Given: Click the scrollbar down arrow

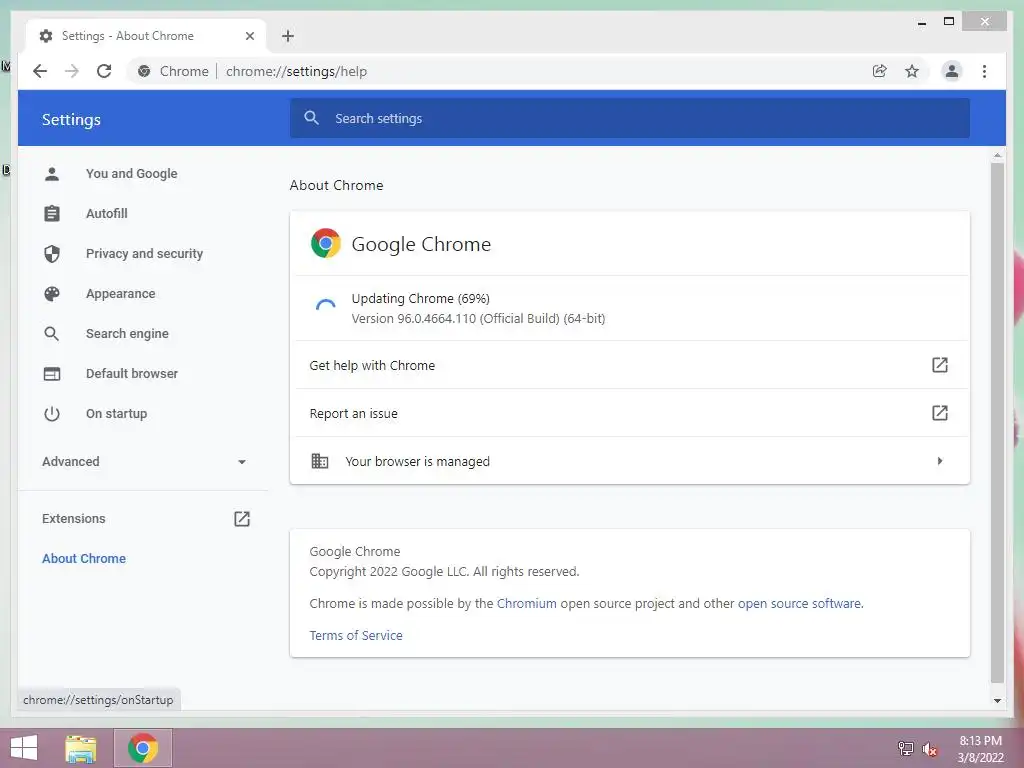Looking at the screenshot, I should (x=997, y=701).
